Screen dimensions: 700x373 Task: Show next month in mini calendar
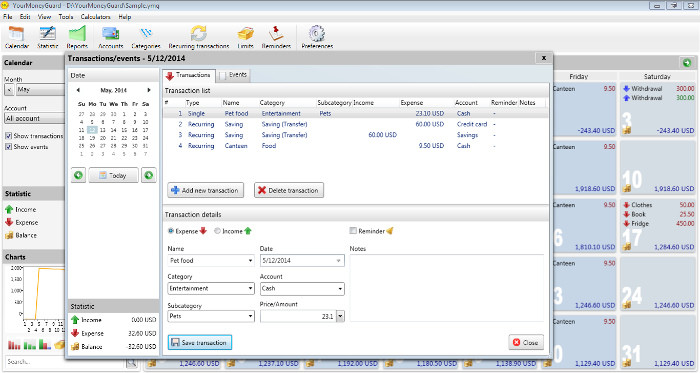149,90
